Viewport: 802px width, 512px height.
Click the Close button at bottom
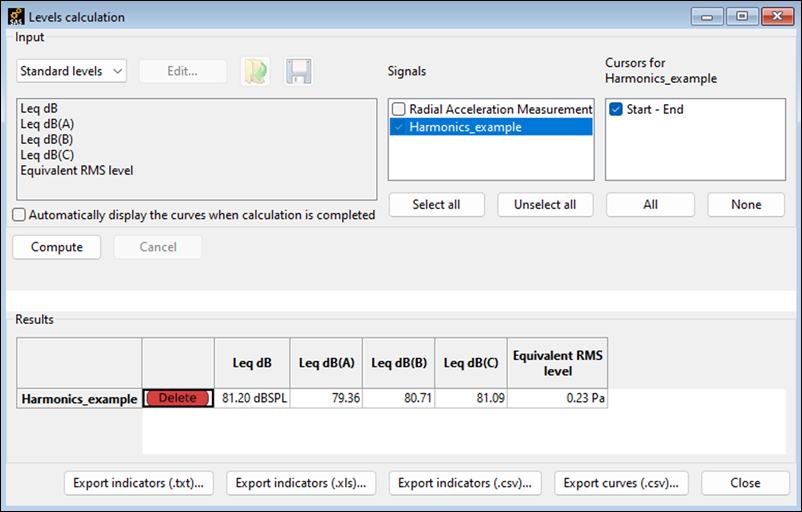click(x=744, y=483)
